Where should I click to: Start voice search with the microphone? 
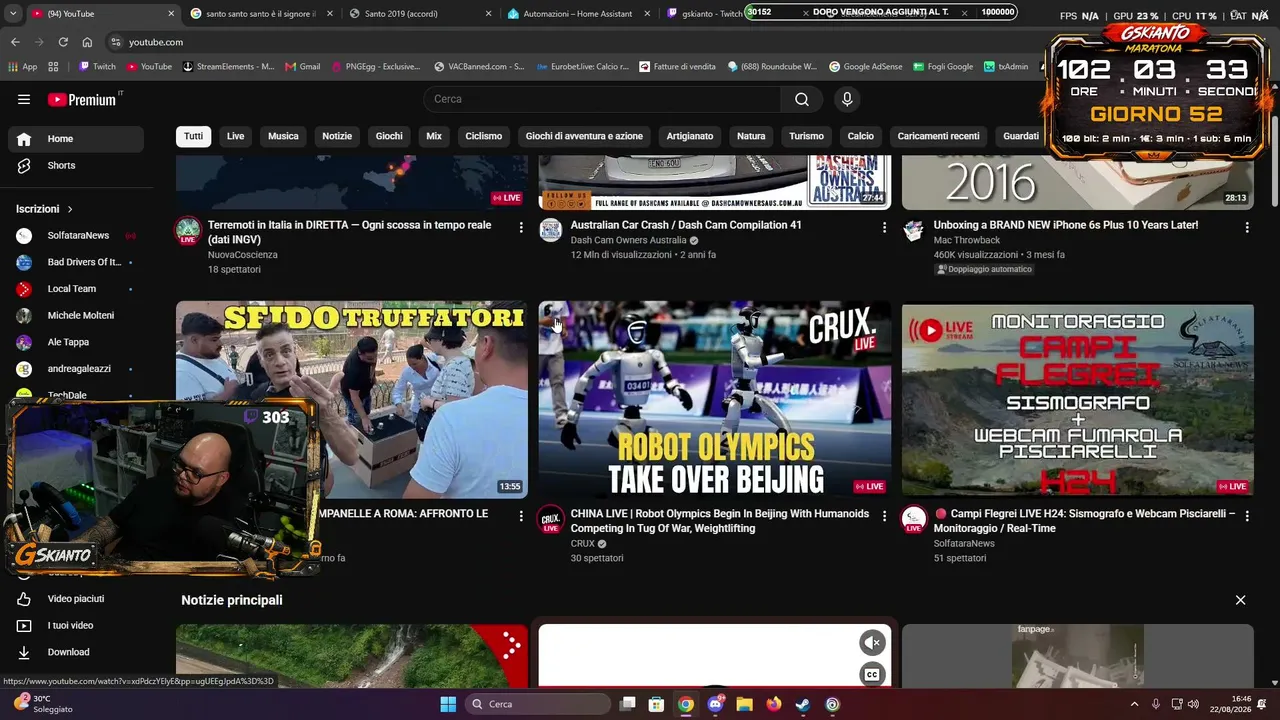click(847, 99)
